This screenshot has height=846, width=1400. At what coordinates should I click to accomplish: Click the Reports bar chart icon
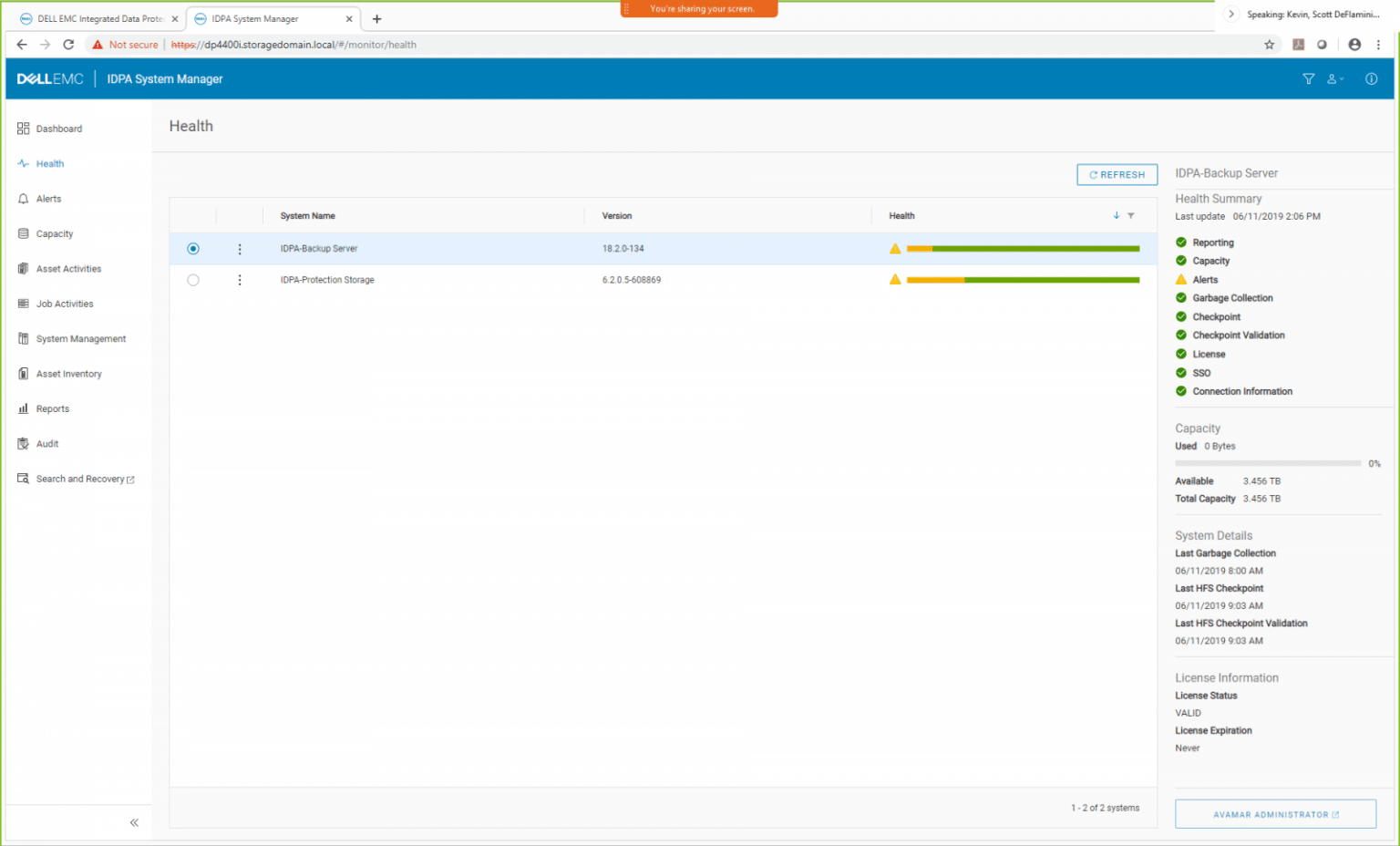pos(24,408)
